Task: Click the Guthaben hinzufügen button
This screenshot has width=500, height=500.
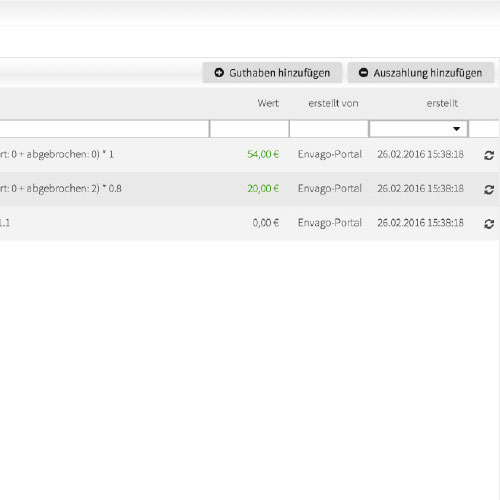Action: 272,72
